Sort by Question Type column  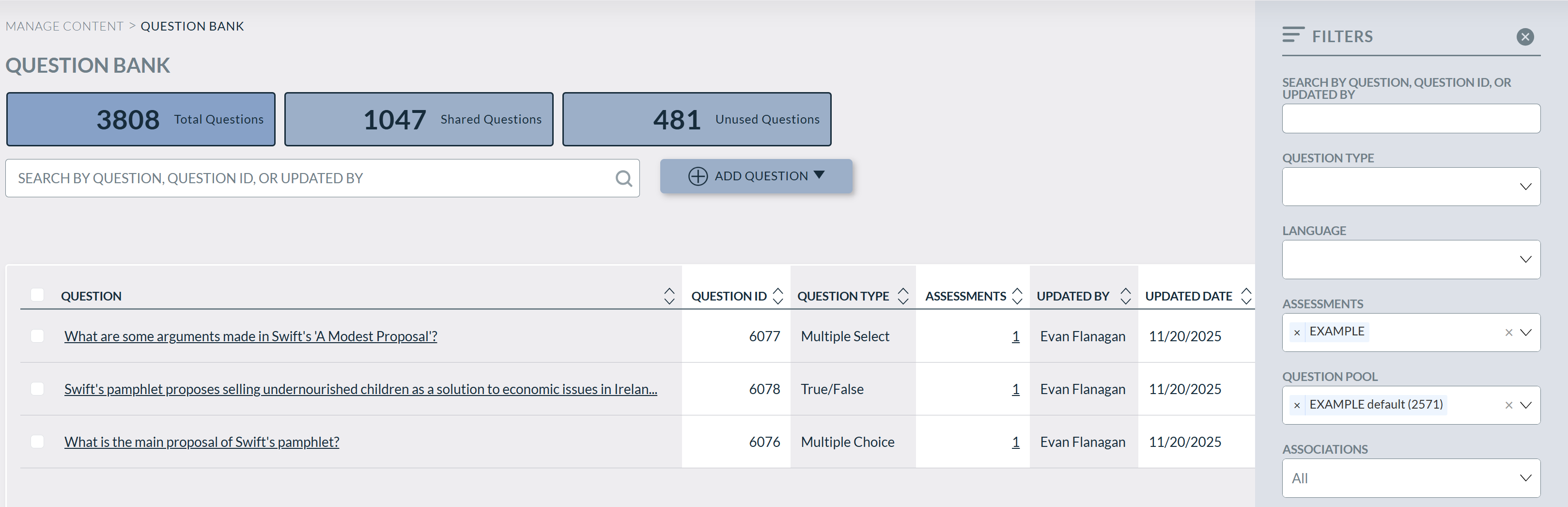tap(903, 296)
